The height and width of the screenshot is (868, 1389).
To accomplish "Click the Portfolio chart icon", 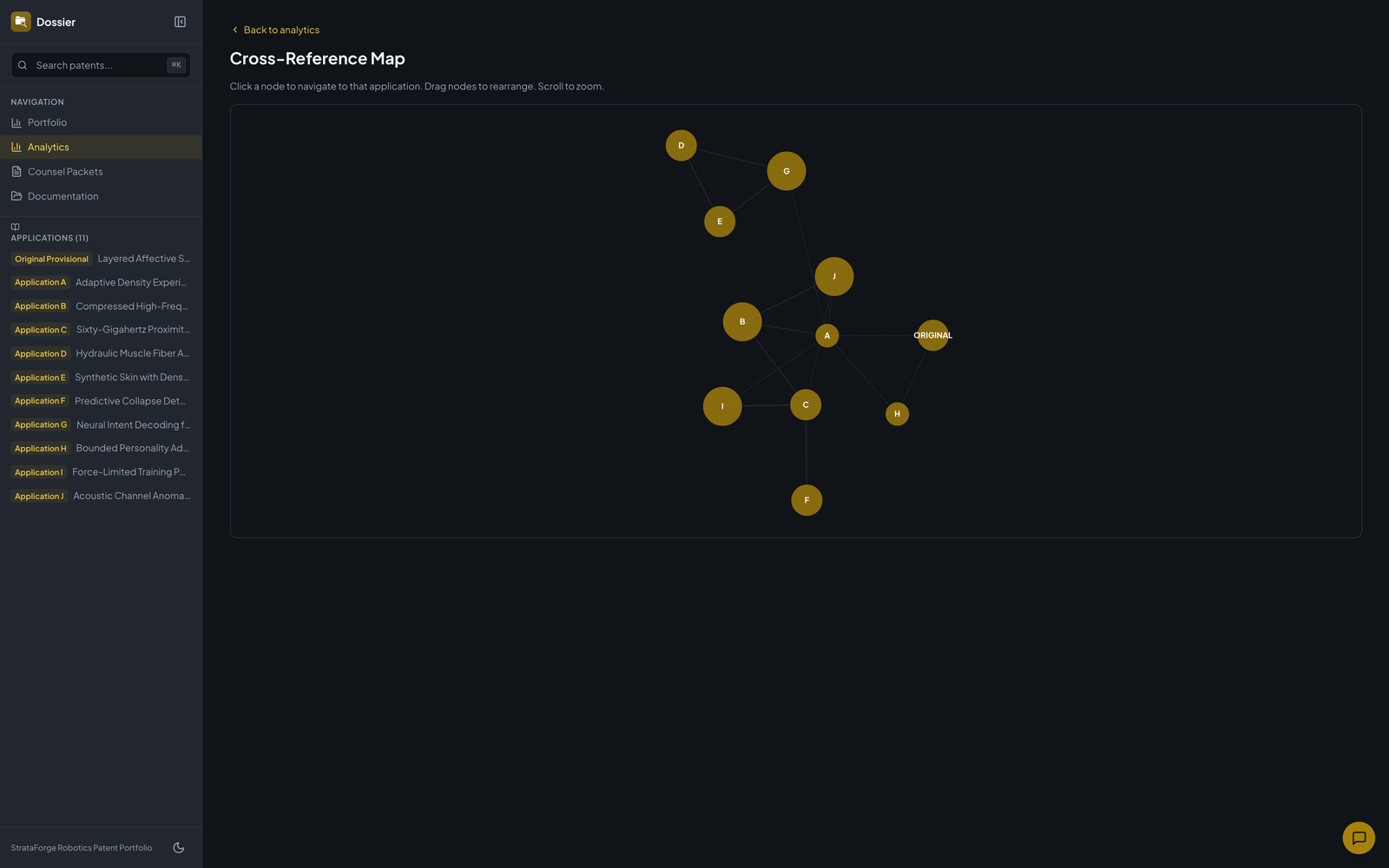I will coord(16,122).
